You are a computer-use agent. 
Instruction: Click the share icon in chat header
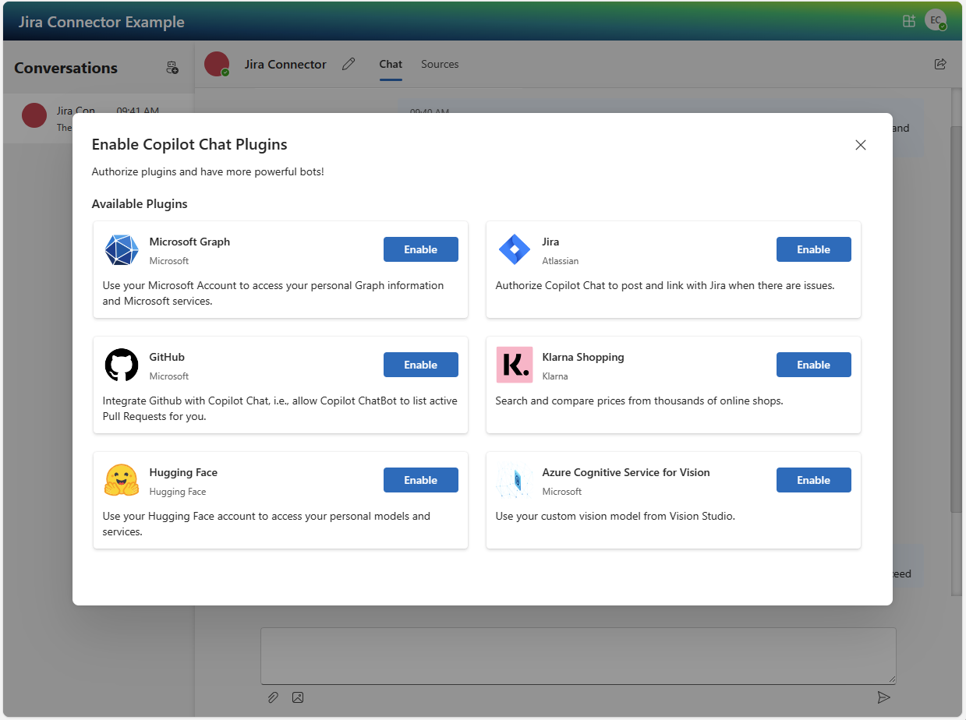point(940,64)
